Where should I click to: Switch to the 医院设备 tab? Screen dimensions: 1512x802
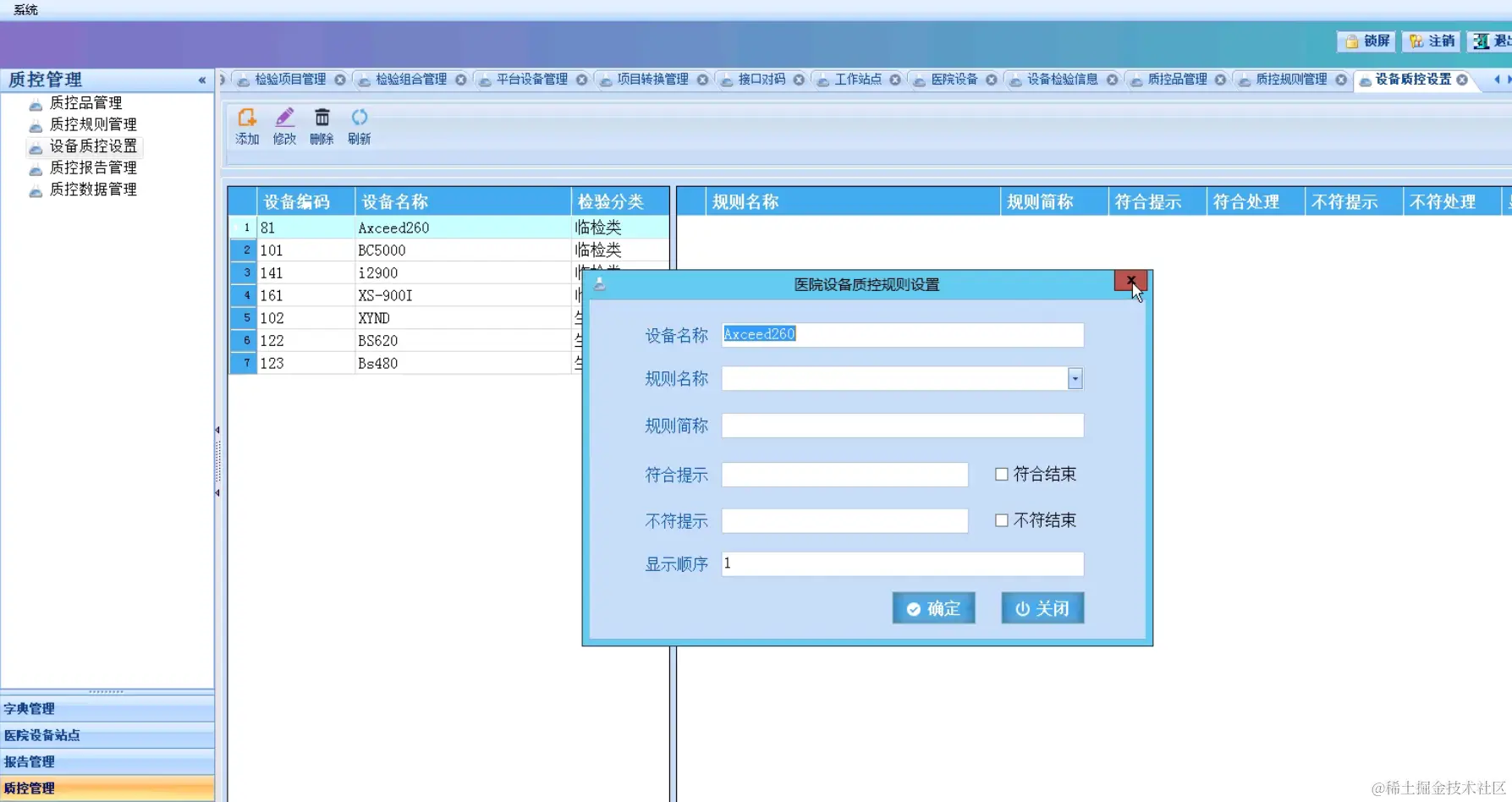point(954,80)
